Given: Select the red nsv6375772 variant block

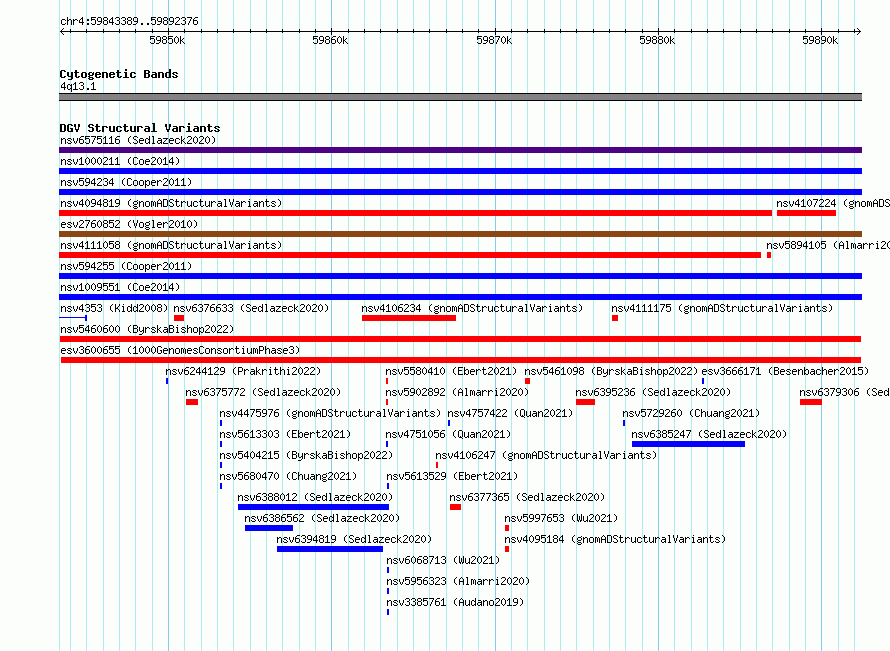Looking at the screenshot, I should (x=192, y=402).
